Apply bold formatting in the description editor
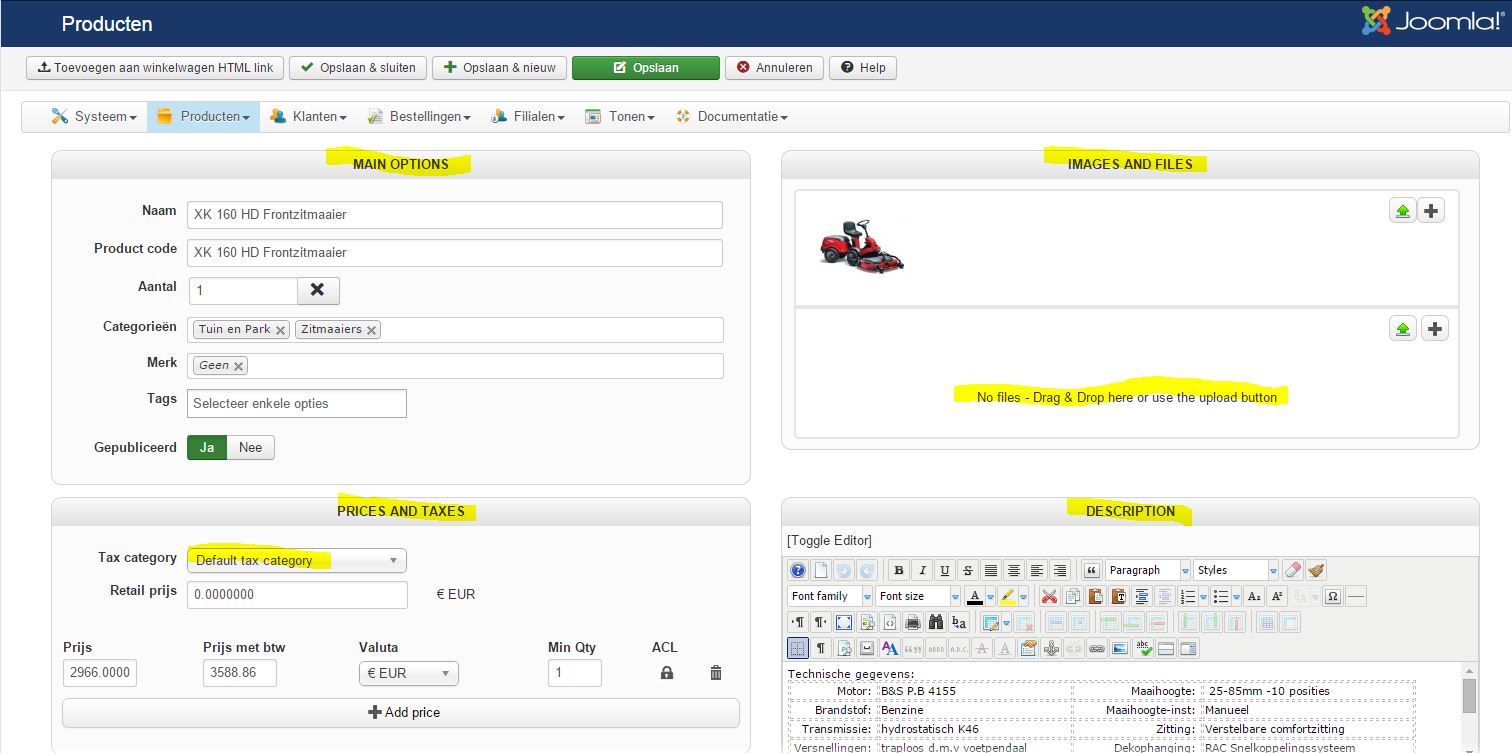The width and height of the screenshot is (1512, 753). coord(899,570)
